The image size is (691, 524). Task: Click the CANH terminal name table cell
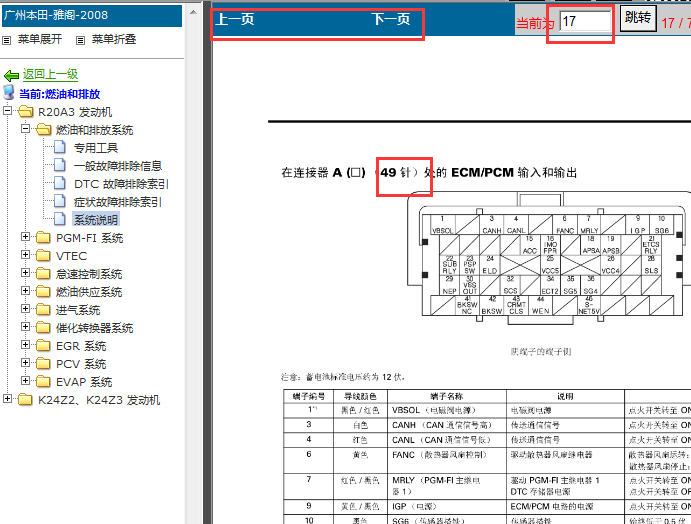coord(447,425)
